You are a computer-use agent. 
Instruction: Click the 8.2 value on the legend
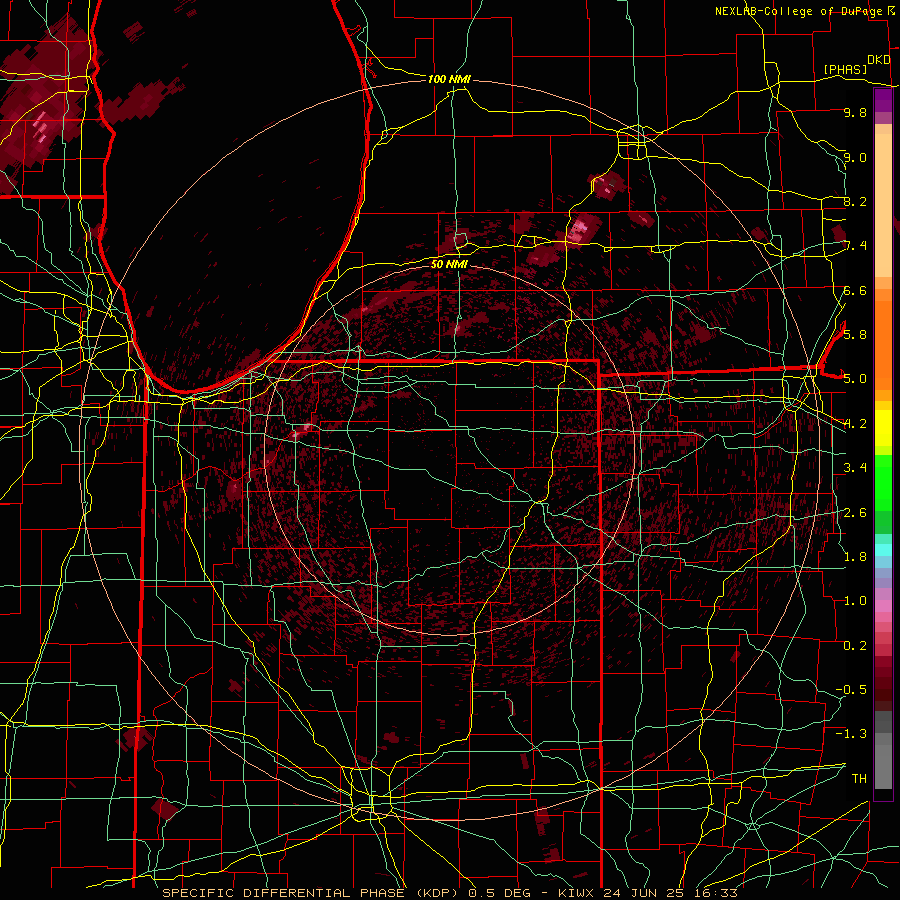(x=855, y=201)
